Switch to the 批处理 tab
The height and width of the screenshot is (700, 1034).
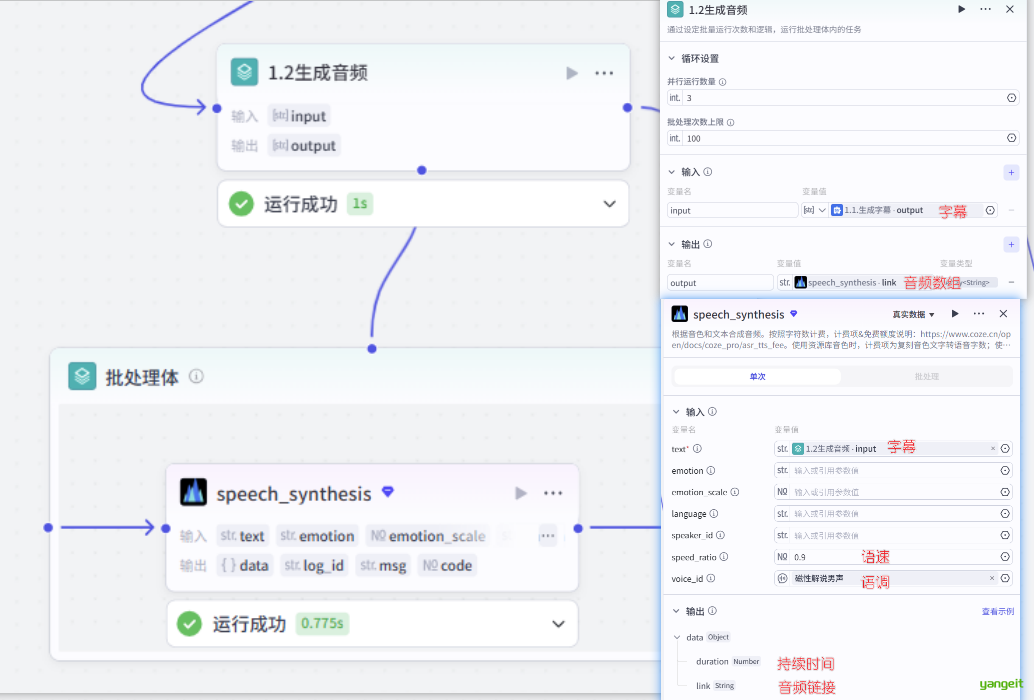pyautogui.click(x=926, y=377)
